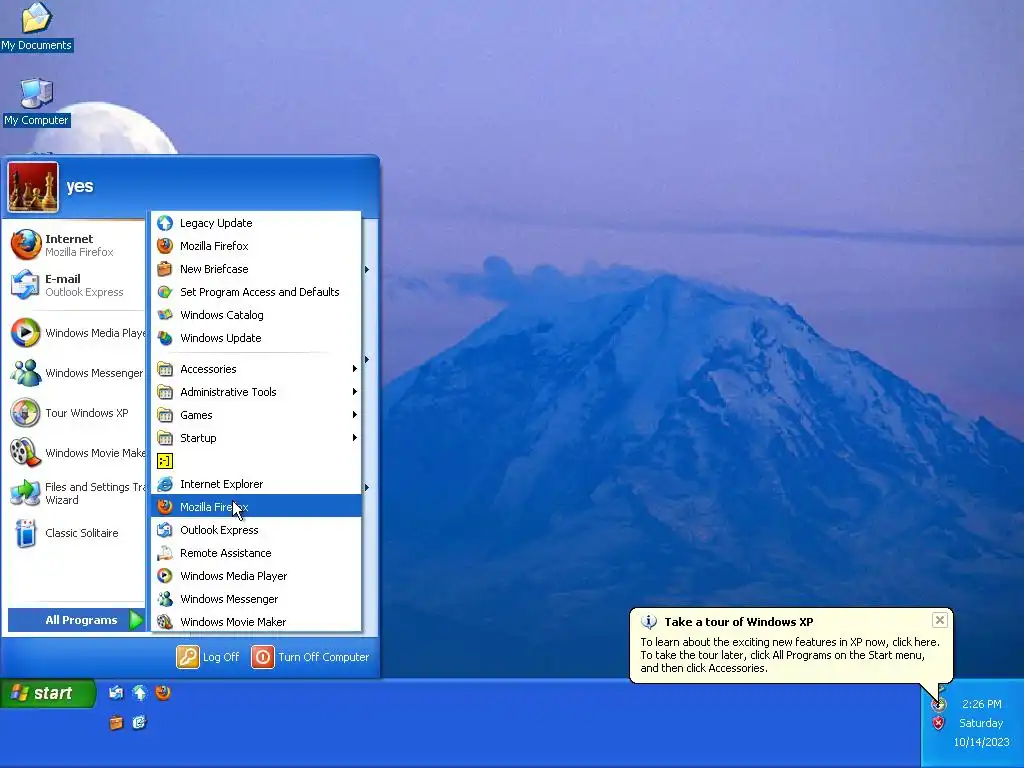
Task: Launch Tour Windows XP
Action: (76, 413)
